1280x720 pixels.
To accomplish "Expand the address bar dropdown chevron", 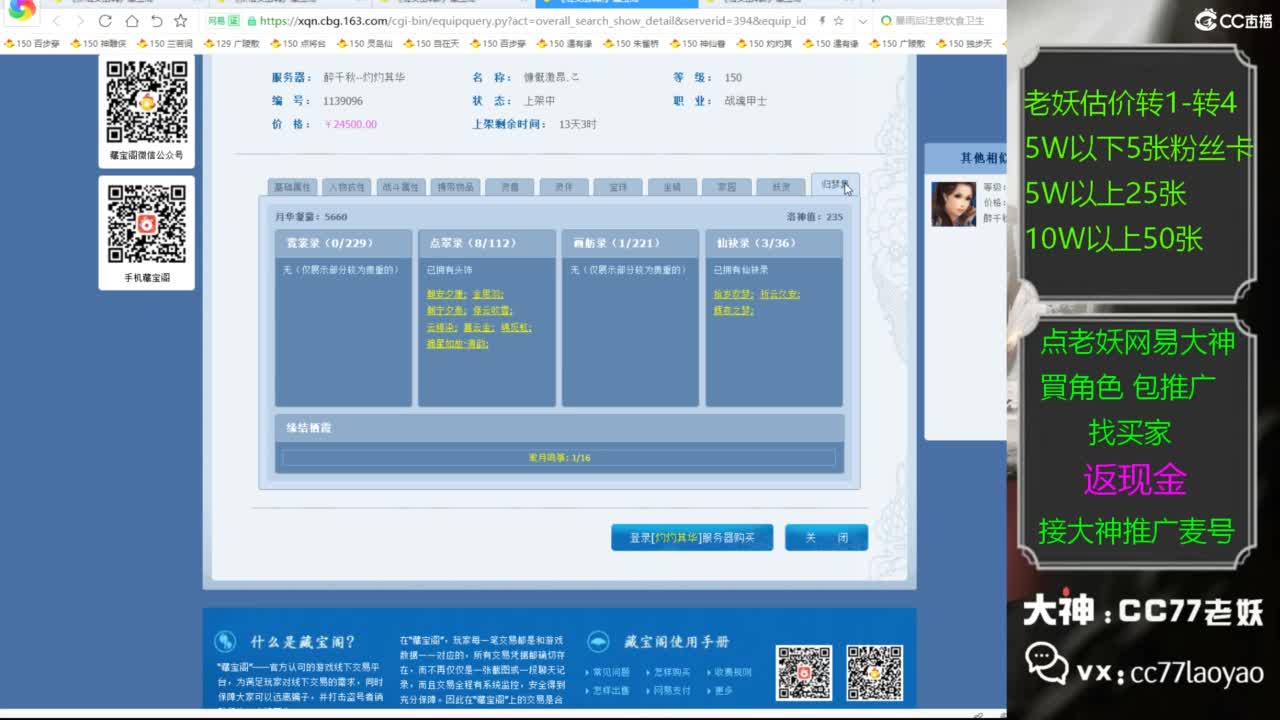I will click(862, 21).
